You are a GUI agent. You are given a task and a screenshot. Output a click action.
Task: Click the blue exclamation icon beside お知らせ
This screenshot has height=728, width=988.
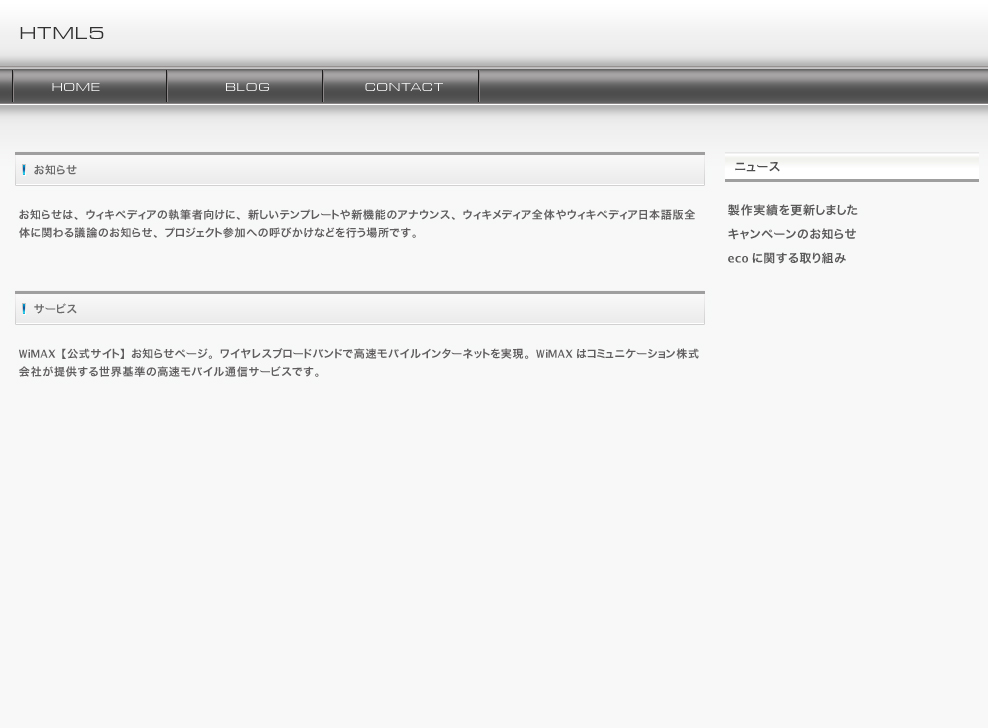coord(24,170)
